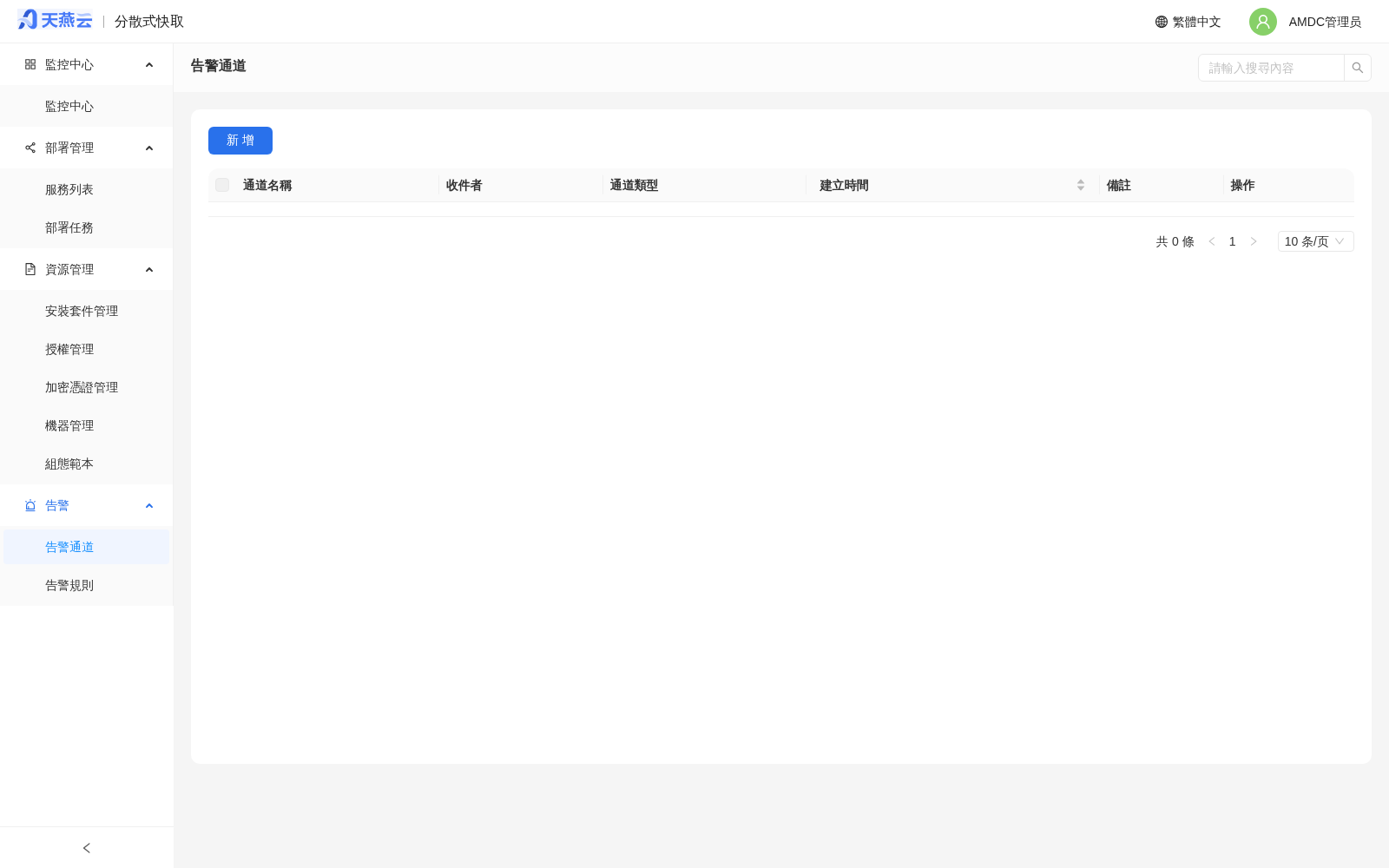Screen dimensions: 1389x868
Task: Go to previous page arrow
Action: (x=1212, y=241)
